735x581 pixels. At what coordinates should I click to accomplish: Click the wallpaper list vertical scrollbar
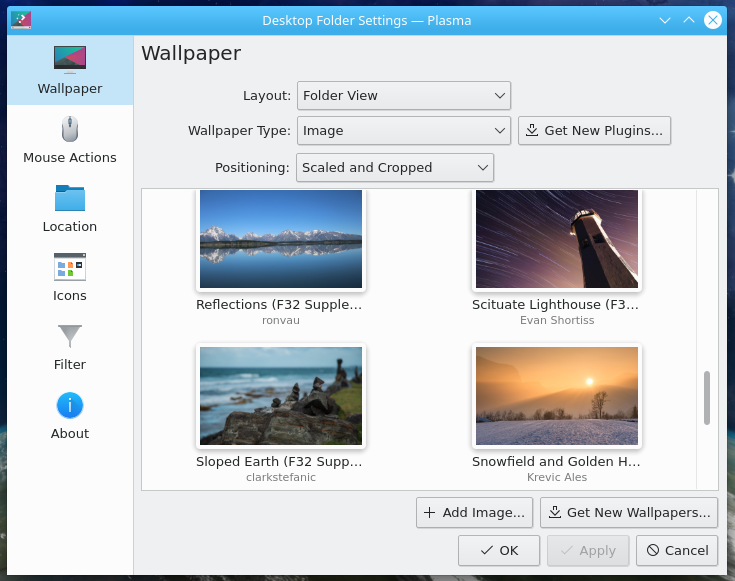coord(707,397)
